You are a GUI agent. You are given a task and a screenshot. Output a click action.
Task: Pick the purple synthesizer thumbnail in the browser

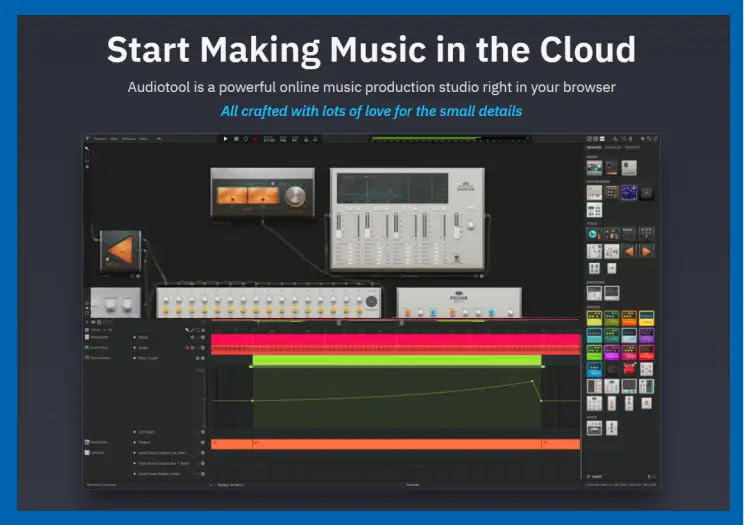point(629,192)
